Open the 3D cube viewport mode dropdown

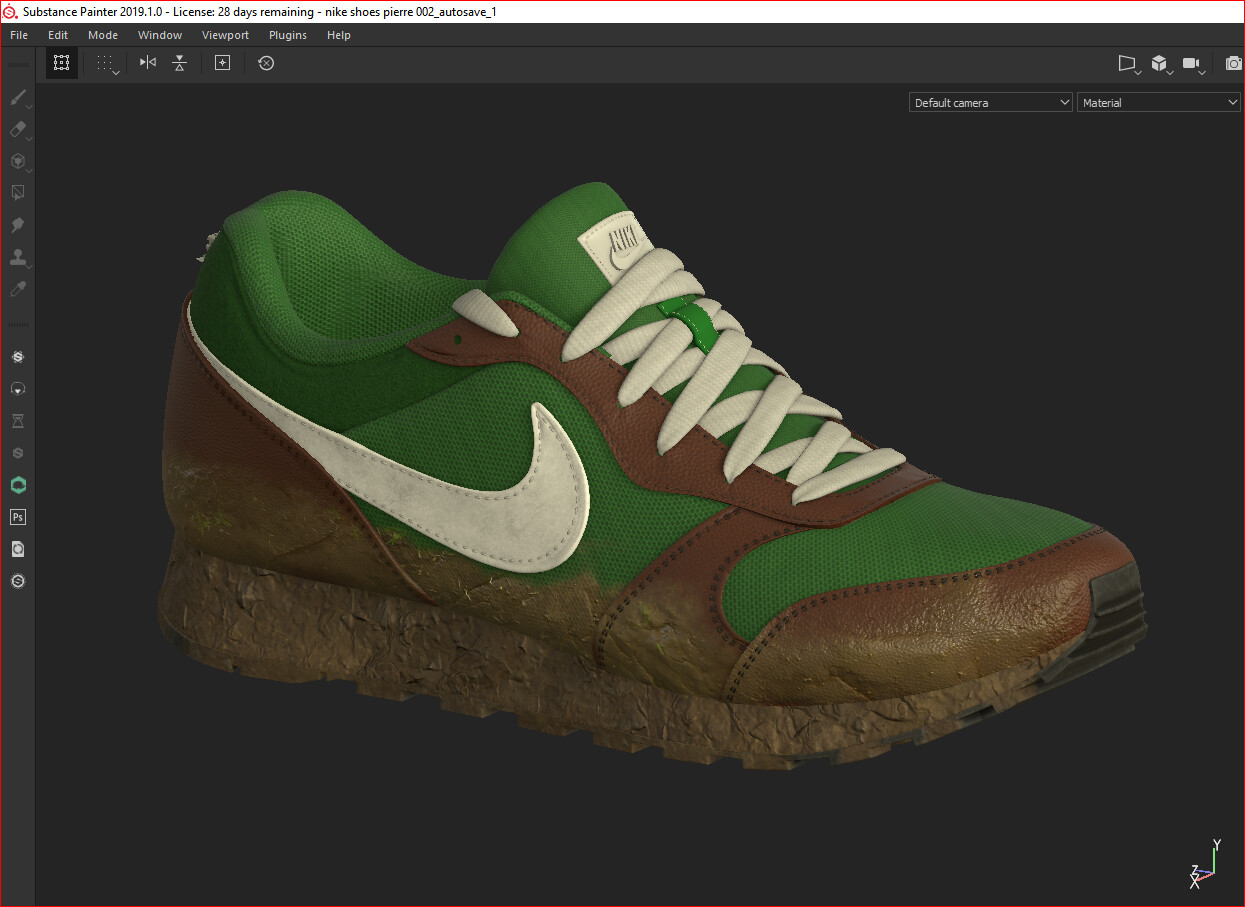click(x=1160, y=64)
